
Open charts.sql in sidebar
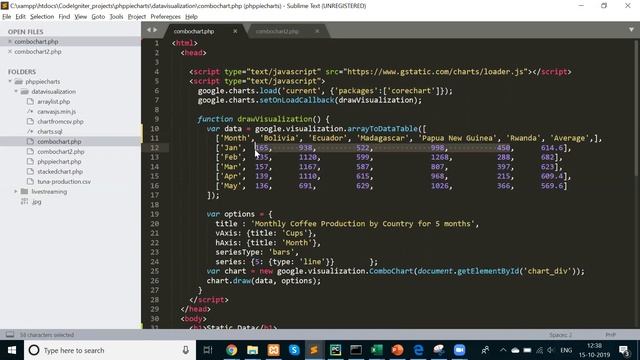tap(50, 131)
